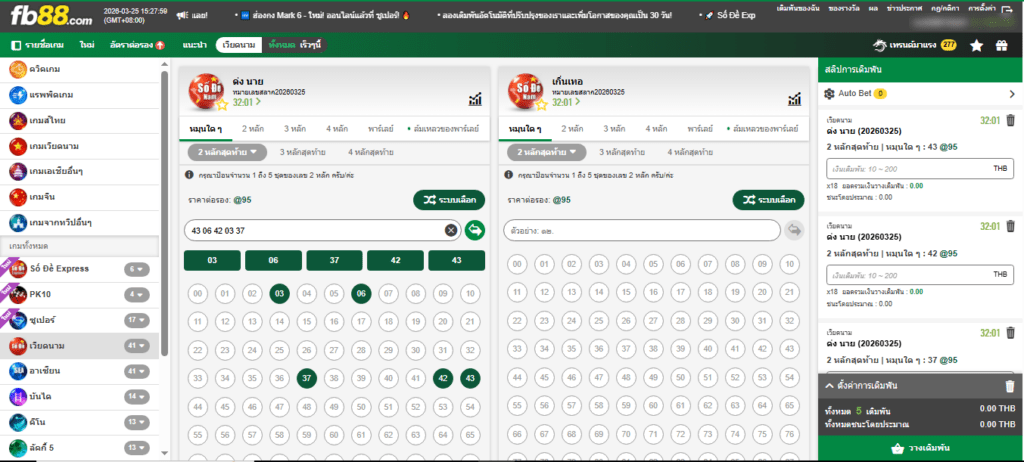Clear all bets with bottom trash icon

coord(1010,386)
